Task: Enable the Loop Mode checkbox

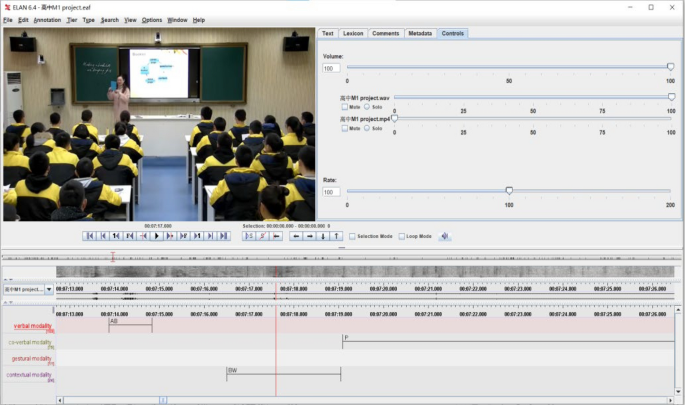Action: click(401, 236)
